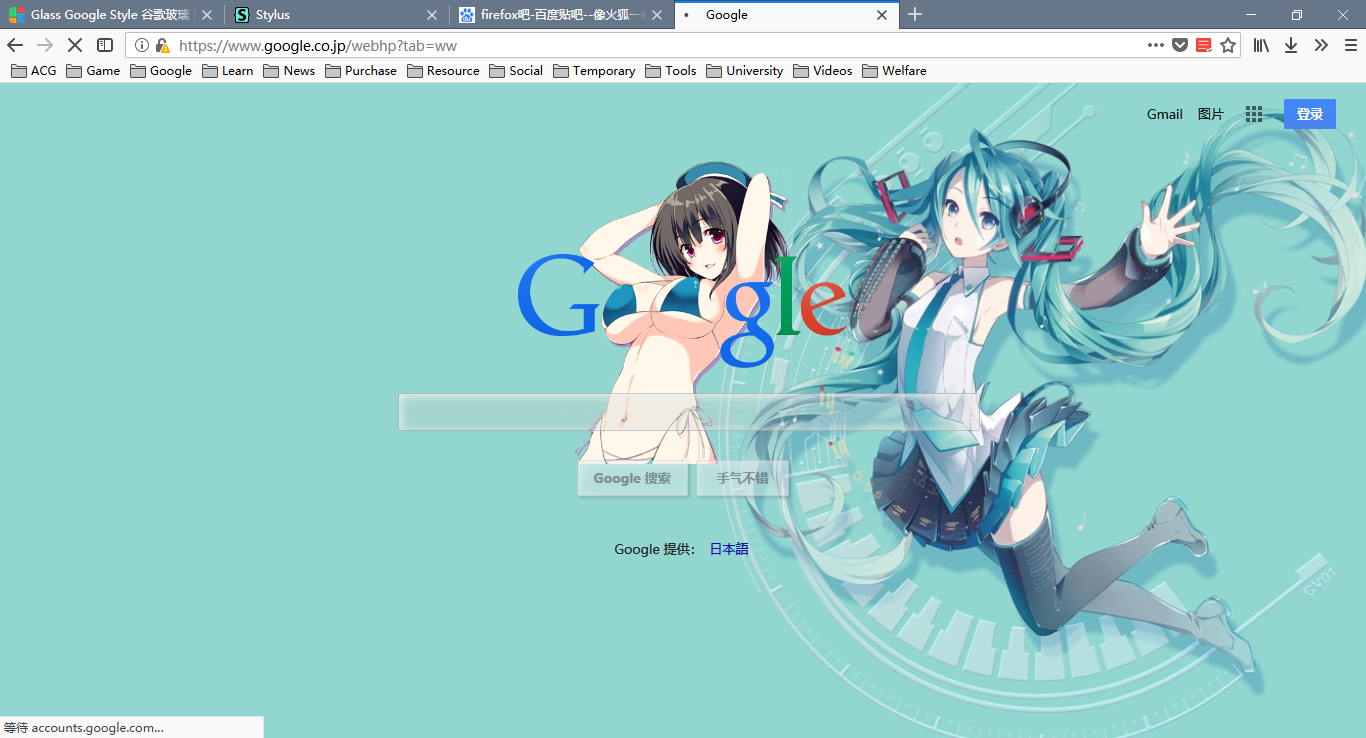Show the Social bookmarks folder
The image size is (1366, 738).
[516, 71]
